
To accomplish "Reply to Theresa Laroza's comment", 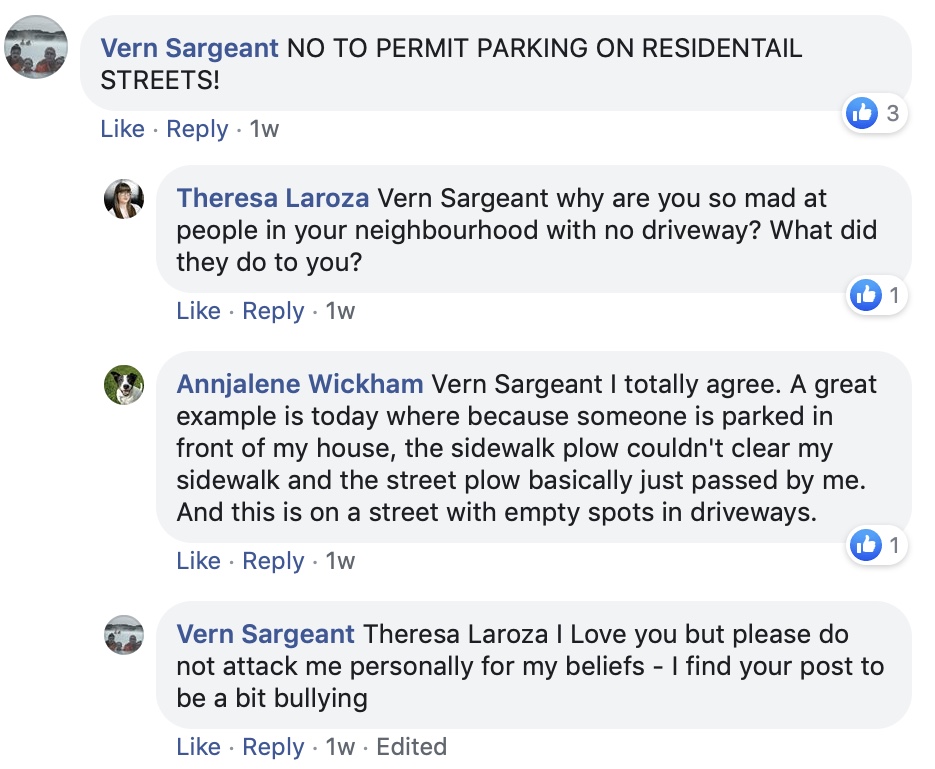I will (273, 311).
